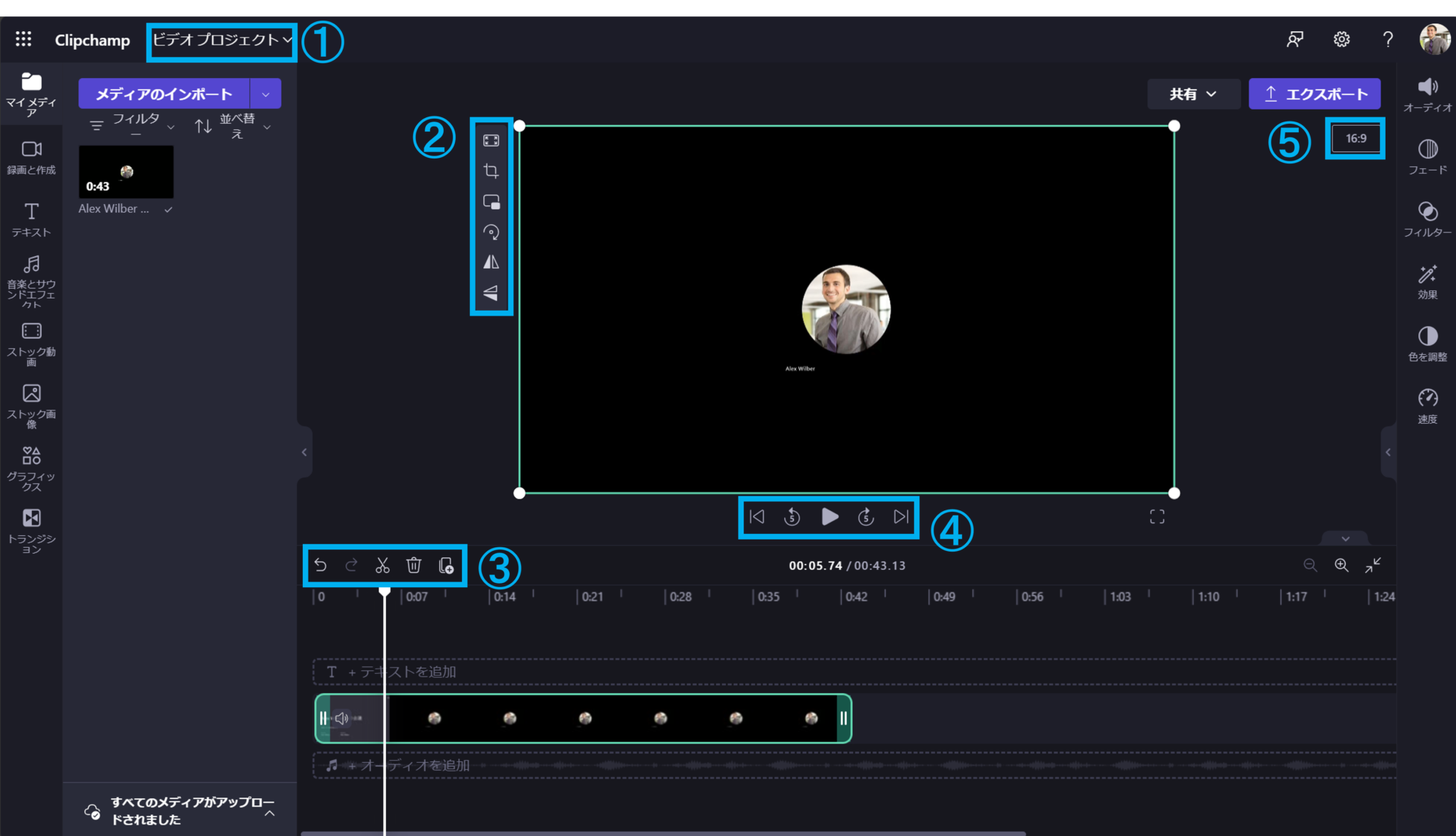Open the フェード panel on the right

1427,155
